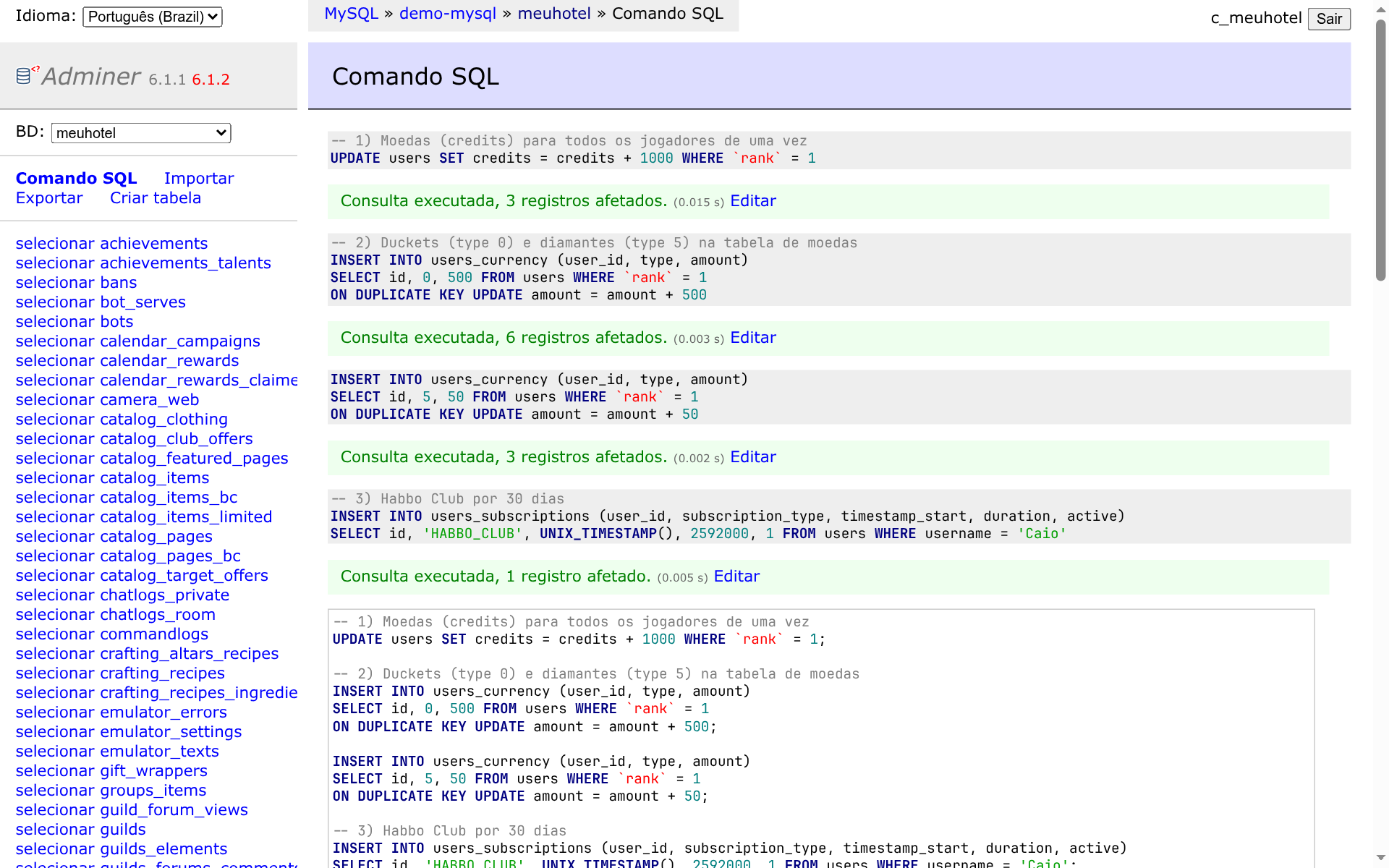Open the Idioma language dropdown

click(x=153, y=17)
